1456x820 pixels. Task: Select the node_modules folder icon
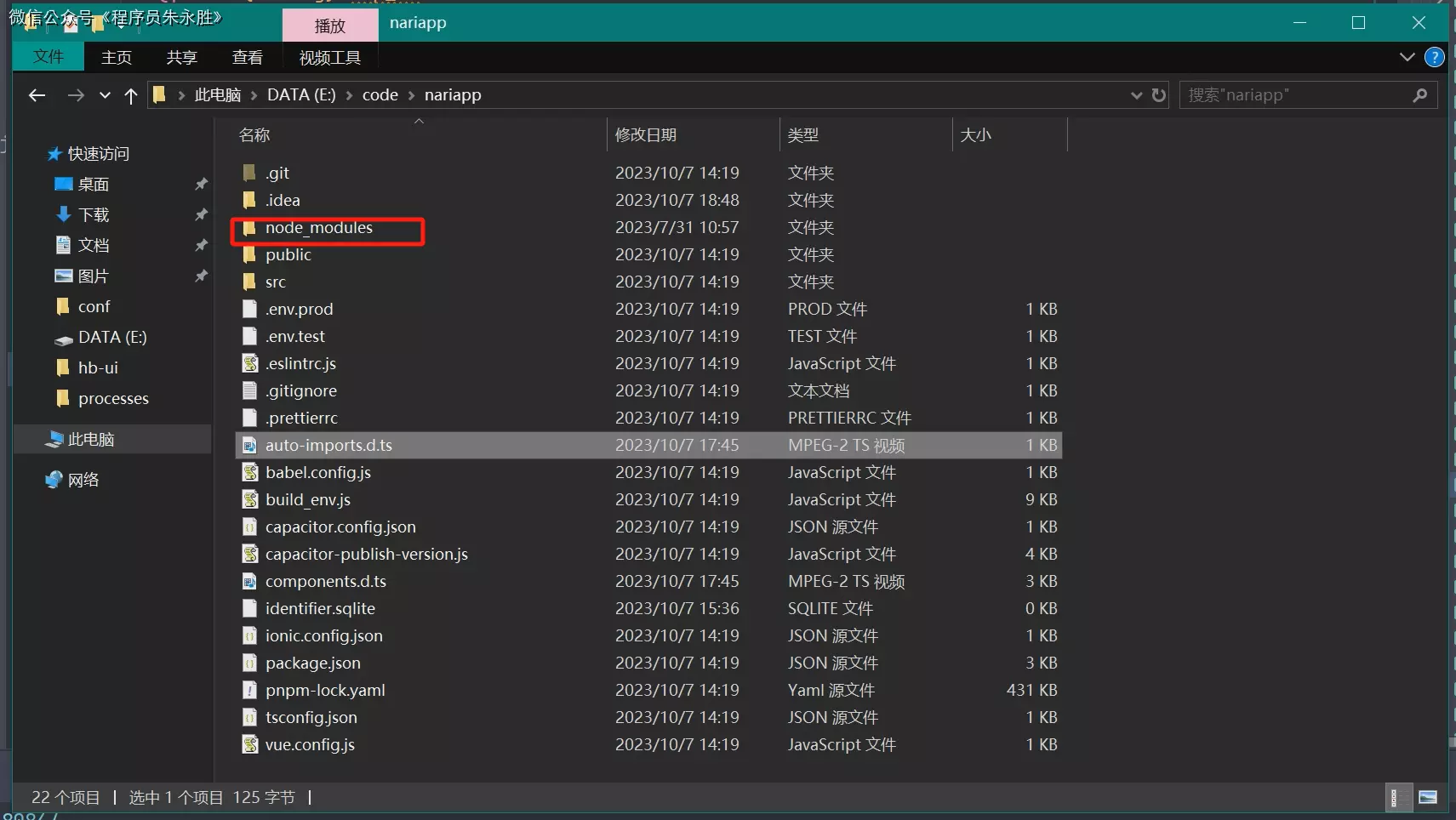point(249,228)
